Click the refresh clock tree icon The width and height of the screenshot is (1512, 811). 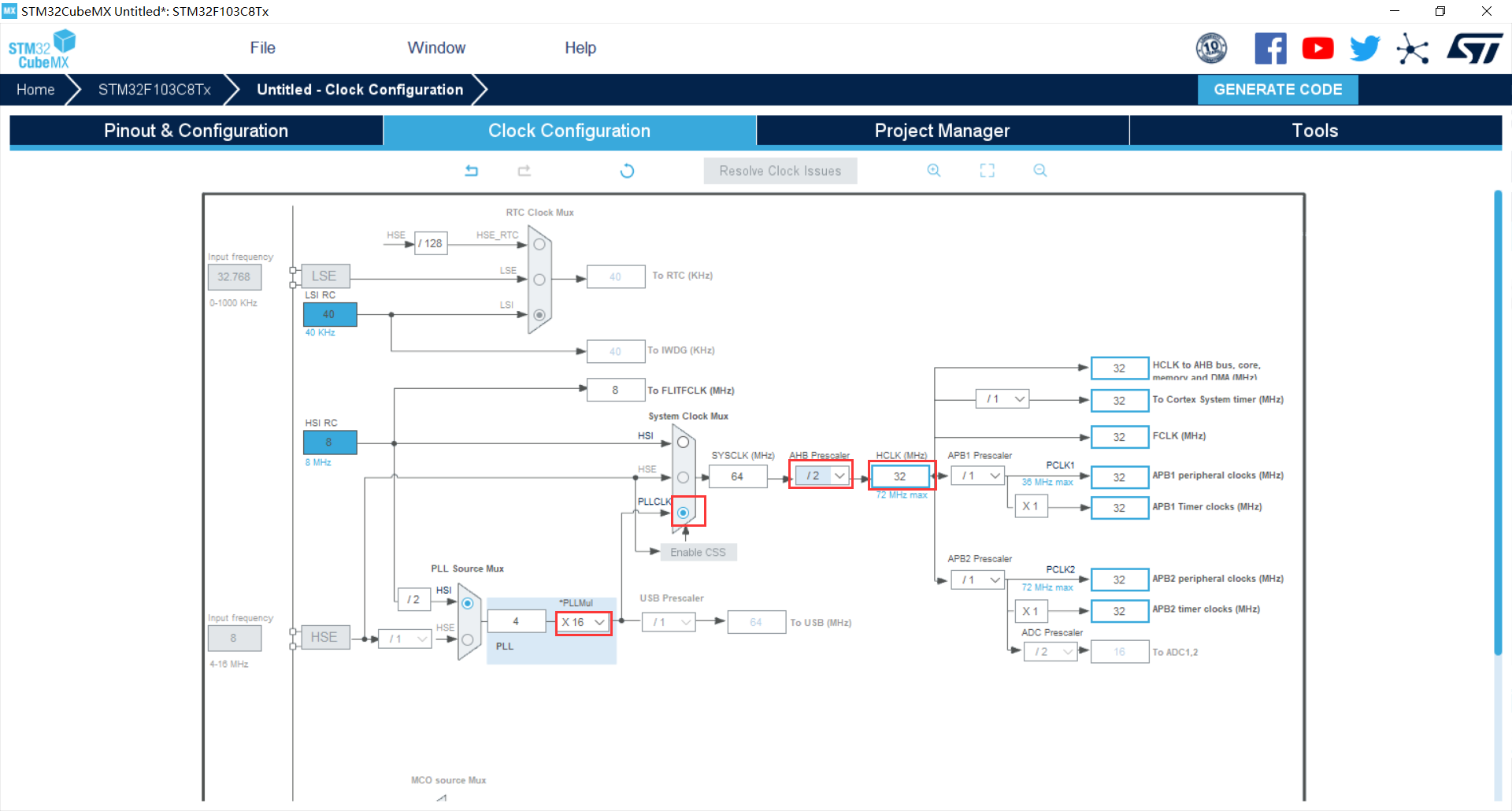point(627,170)
